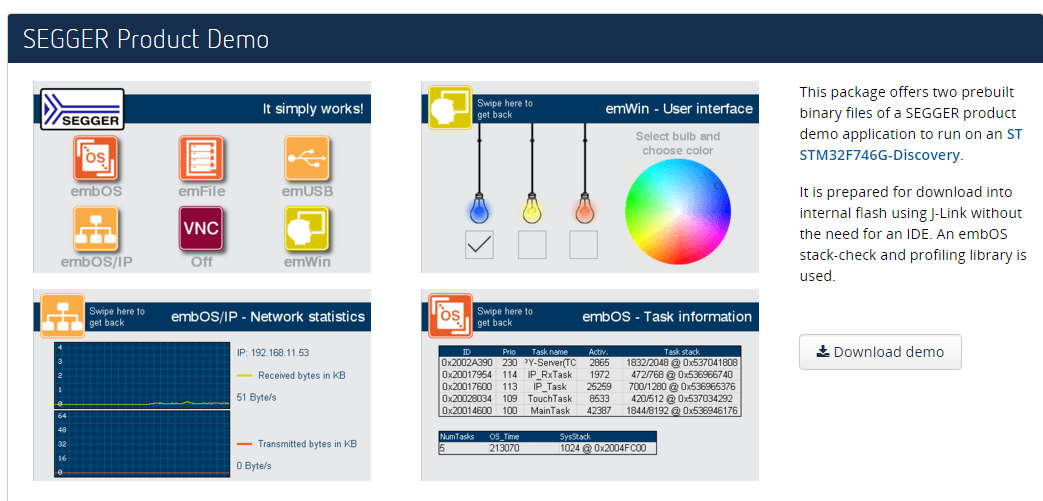This screenshot has height=501, width=1043.
Task: Click the received bytes graph
Action: click(142, 376)
